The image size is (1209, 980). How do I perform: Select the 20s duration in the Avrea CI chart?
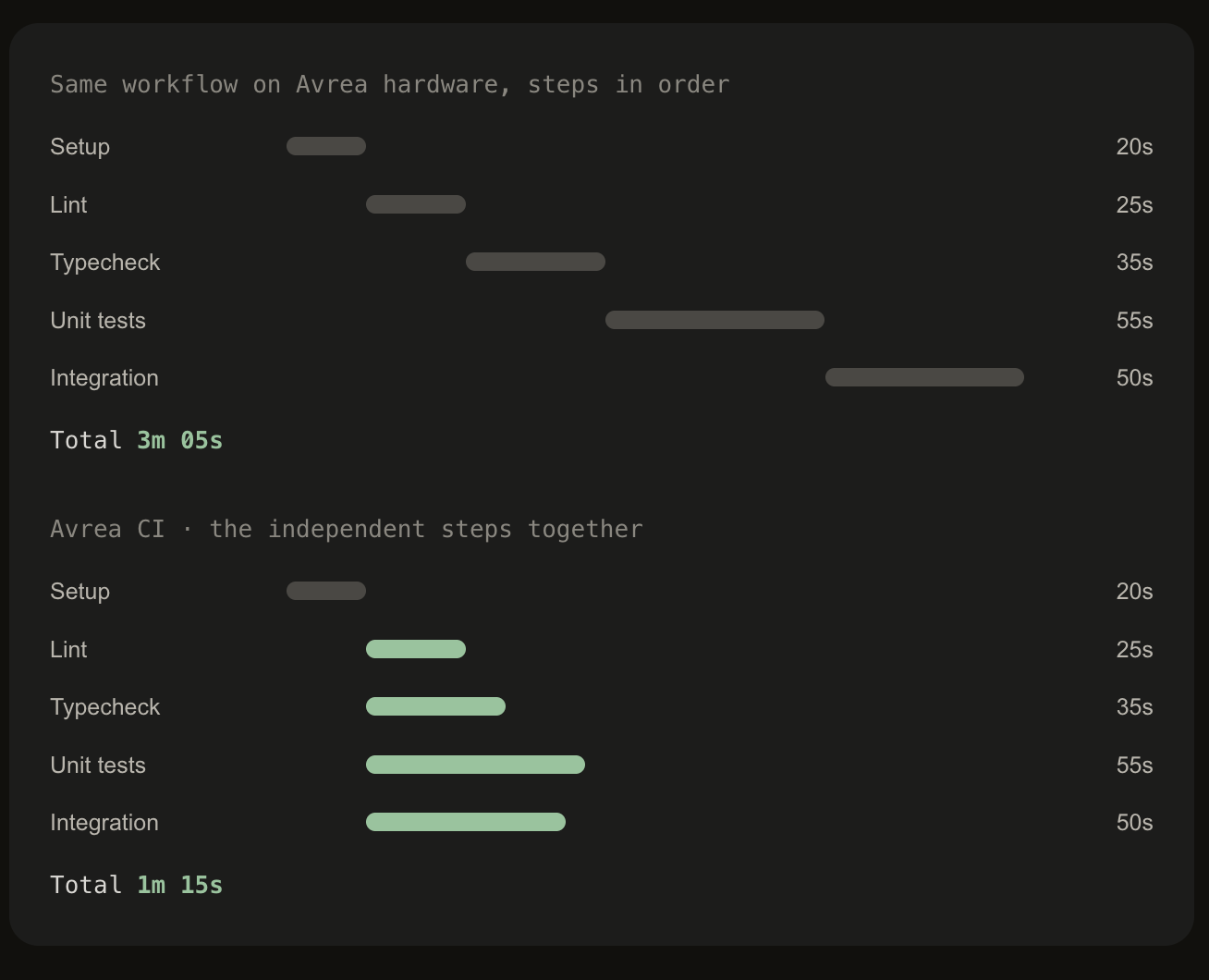(1134, 592)
